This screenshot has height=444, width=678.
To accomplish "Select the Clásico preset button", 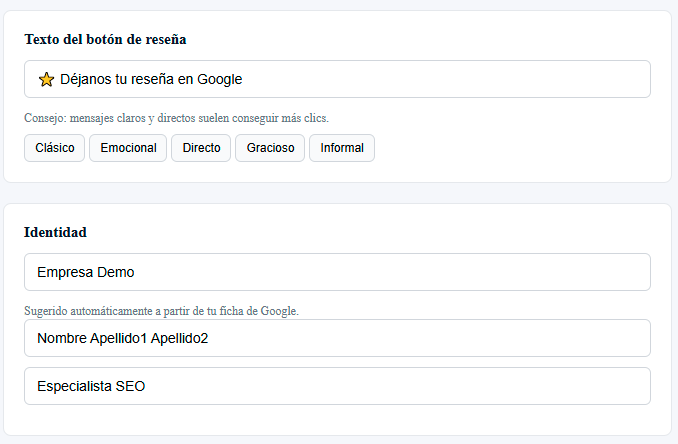I will point(55,148).
